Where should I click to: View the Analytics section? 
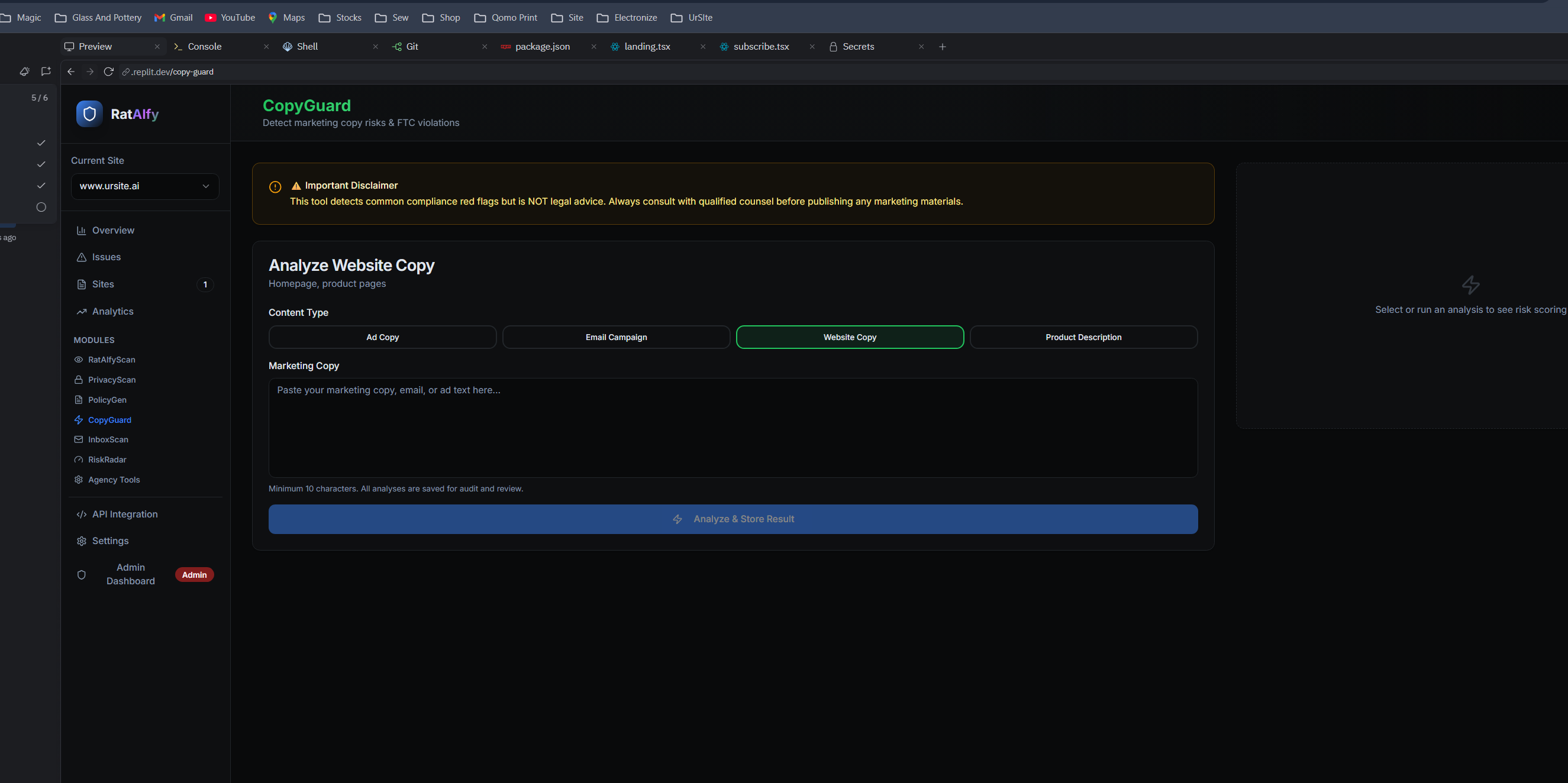[x=112, y=311]
